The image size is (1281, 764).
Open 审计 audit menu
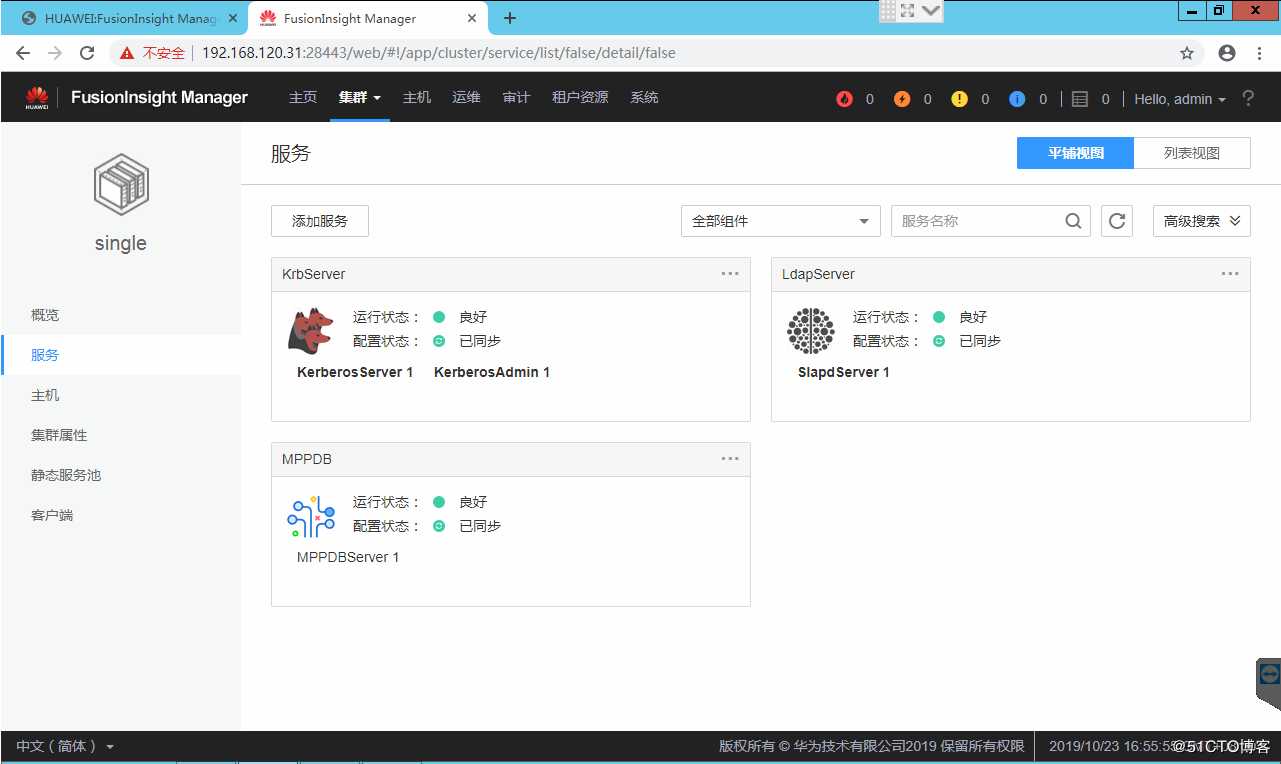pos(516,97)
